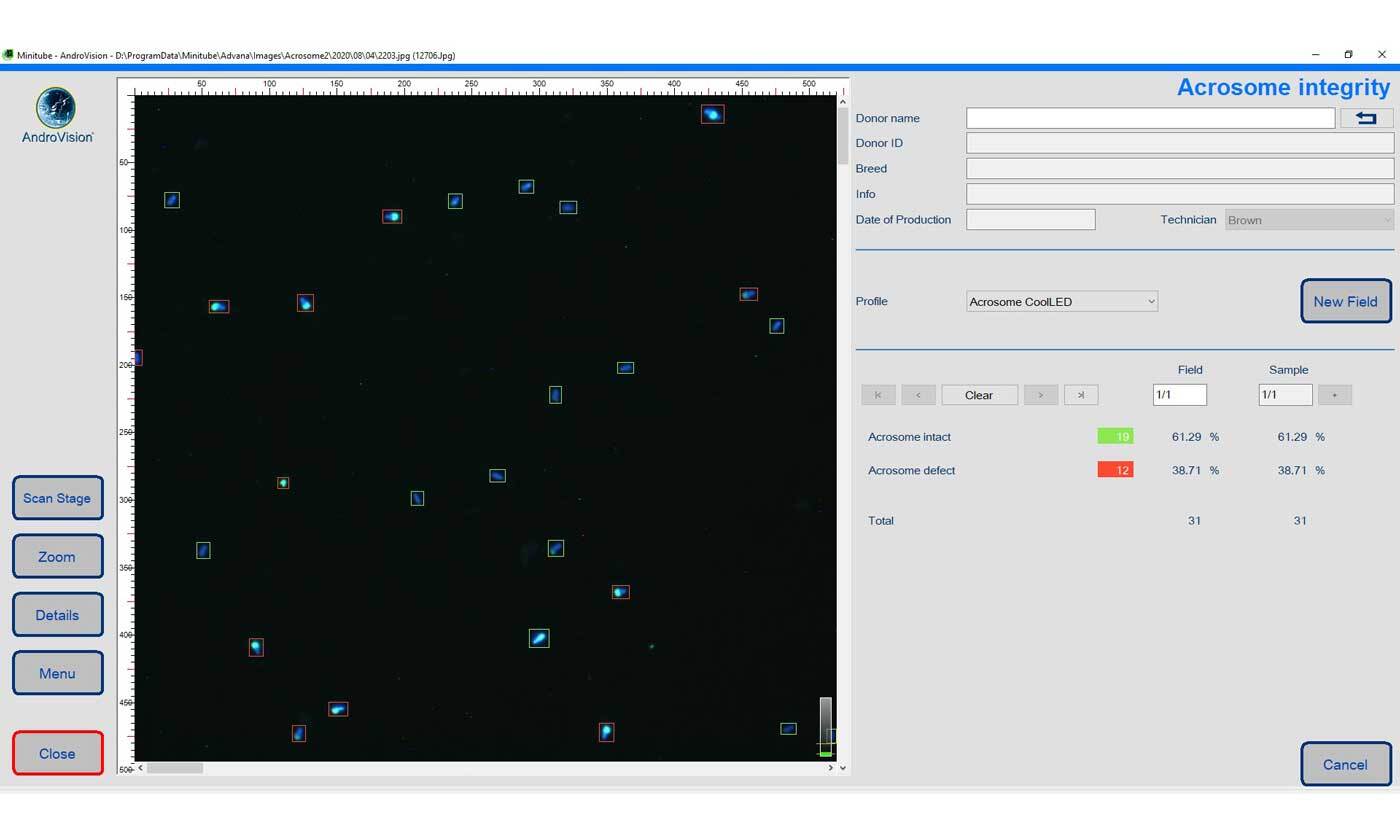The image size is (1400, 840).
Task: Click the red Acrosome defect count swatch
Action: pos(1115,470)
